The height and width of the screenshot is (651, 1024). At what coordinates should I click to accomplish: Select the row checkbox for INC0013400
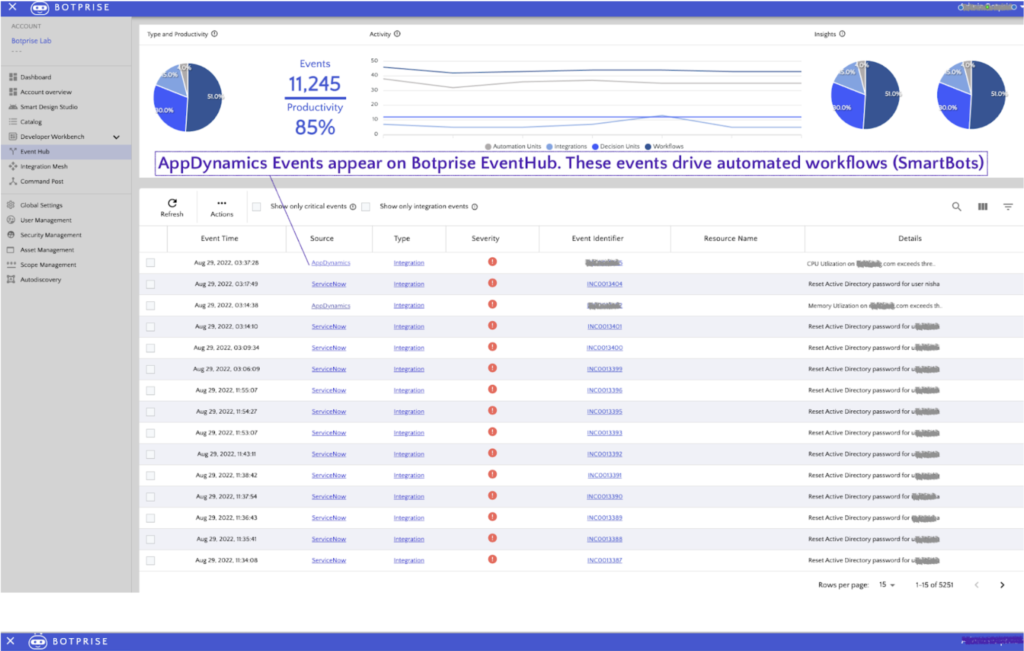[151, 348]
